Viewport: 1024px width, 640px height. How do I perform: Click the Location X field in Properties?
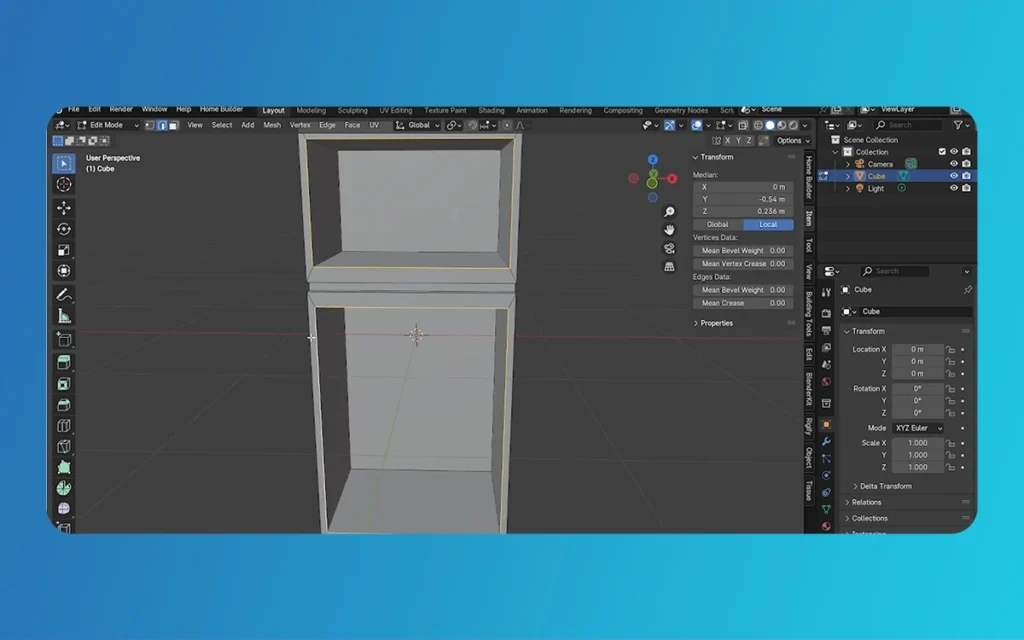click(x=917, y=350)
